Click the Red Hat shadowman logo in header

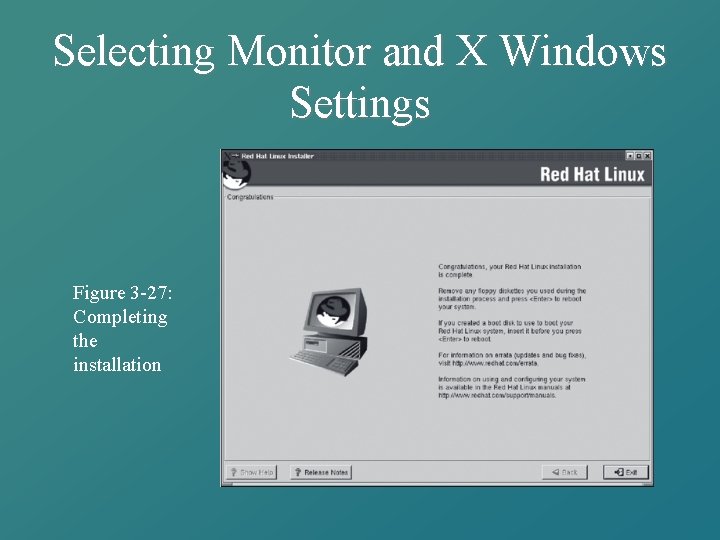point(236,173)
